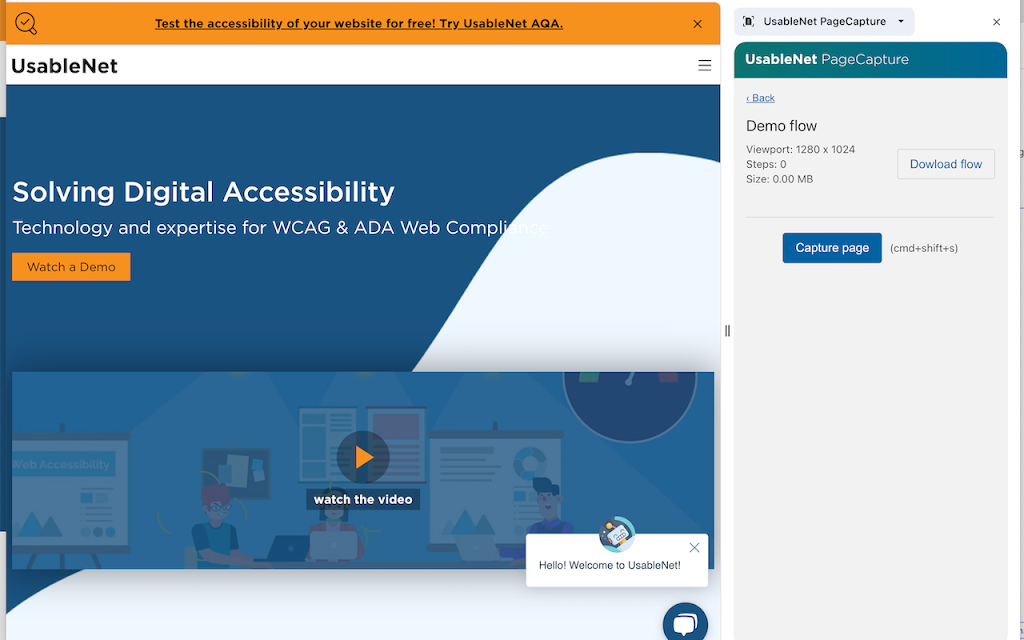Click the Size: 0.00 MB text
Viewport: 1024px width, 640px height.
pos(779,179)
